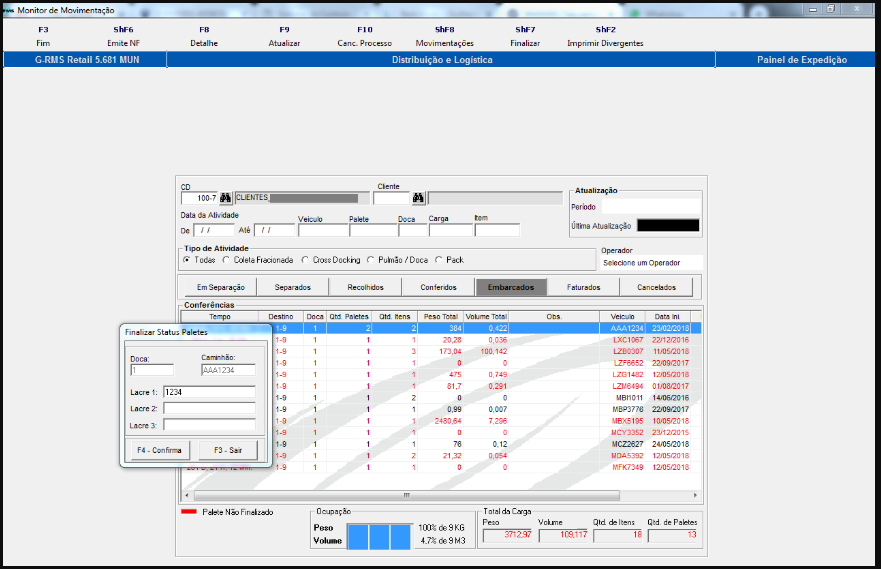This screenshot has width=881, height=569.
Task: Select Cross Docking radio option
Action: point(305,260)
